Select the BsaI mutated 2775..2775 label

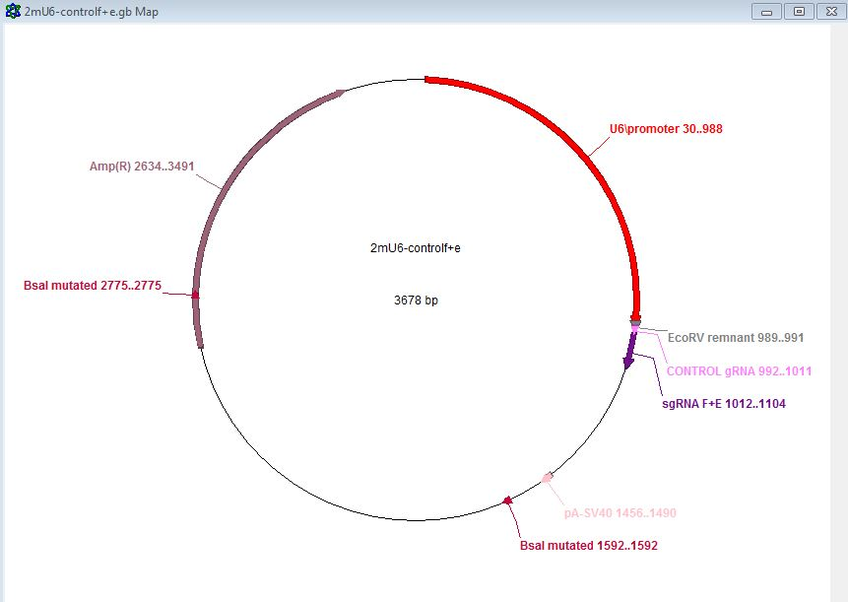pyautogui.click(x=92, y=286)
